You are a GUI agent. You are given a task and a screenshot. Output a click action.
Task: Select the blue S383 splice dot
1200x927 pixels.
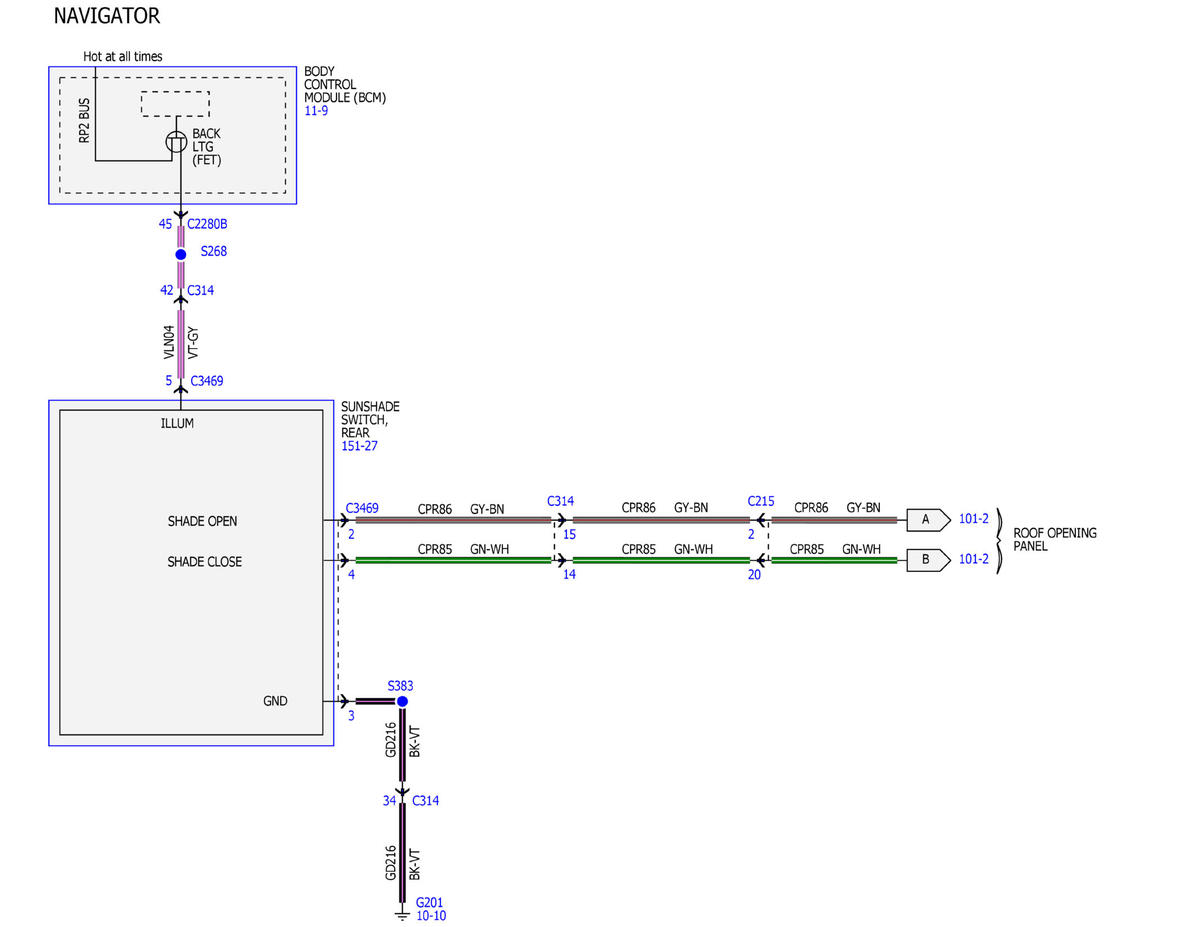[x=402, y=702]
